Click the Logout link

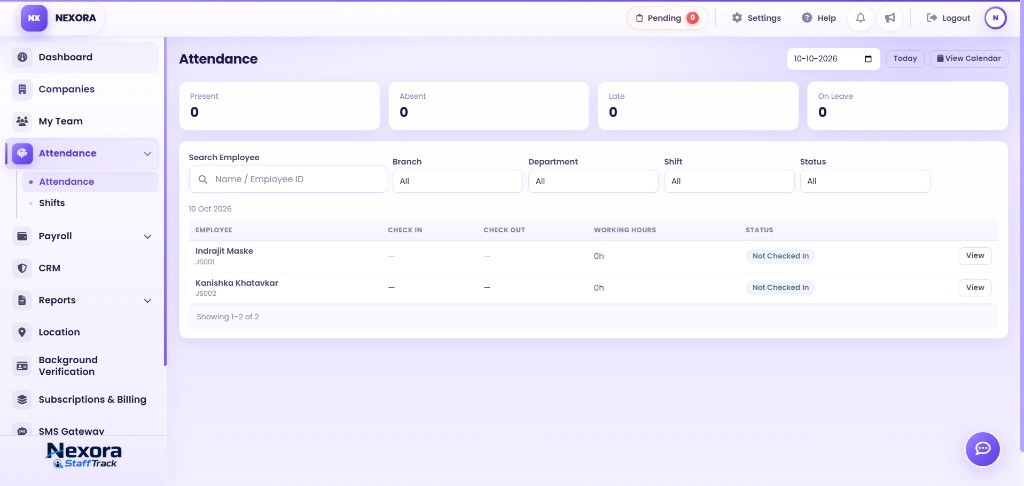(948, 18)
